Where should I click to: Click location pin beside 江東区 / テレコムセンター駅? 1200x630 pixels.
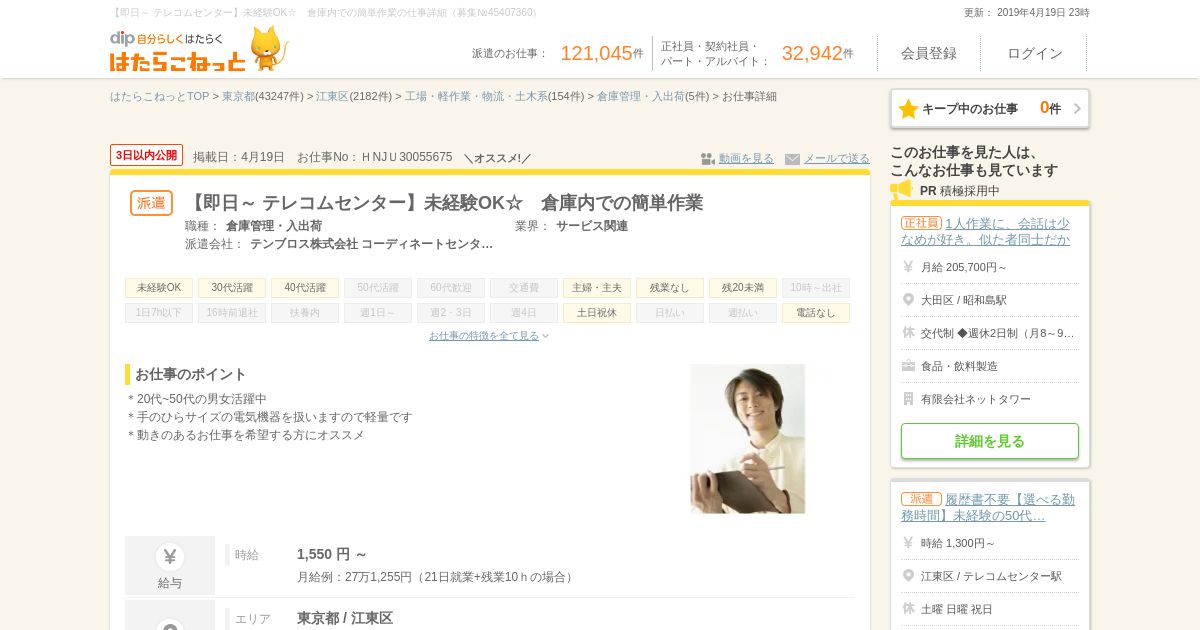(908, 576)
